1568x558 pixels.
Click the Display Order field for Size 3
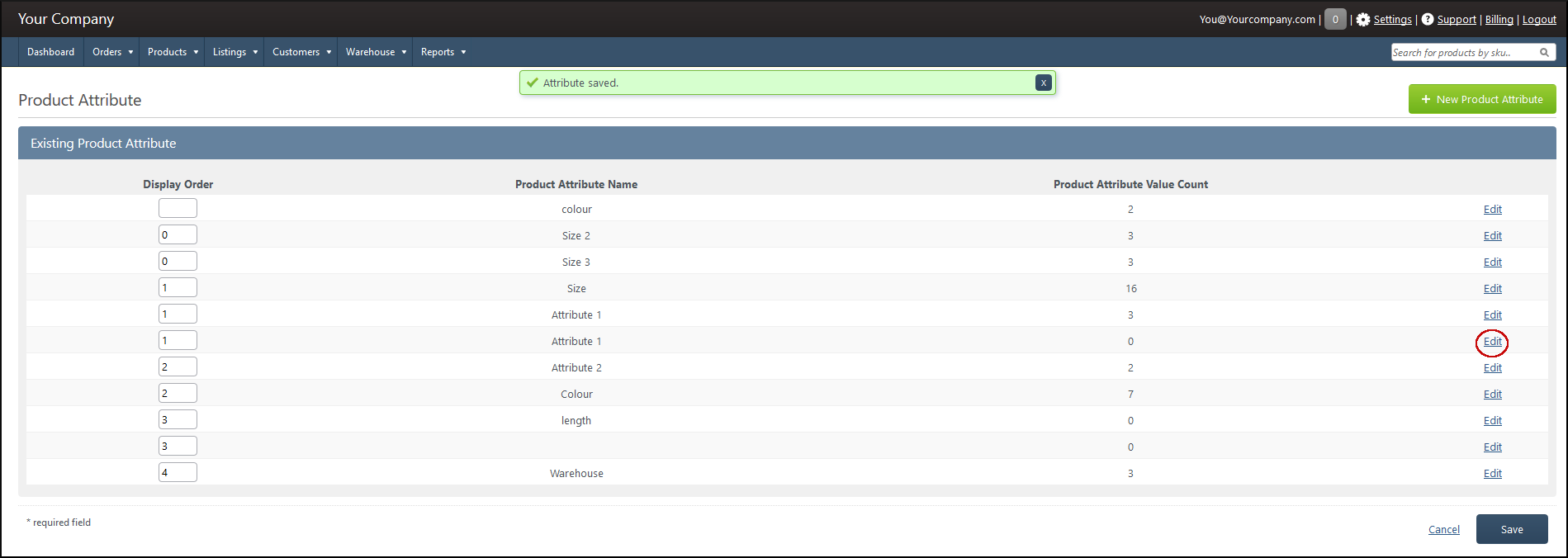click(178, 261)
